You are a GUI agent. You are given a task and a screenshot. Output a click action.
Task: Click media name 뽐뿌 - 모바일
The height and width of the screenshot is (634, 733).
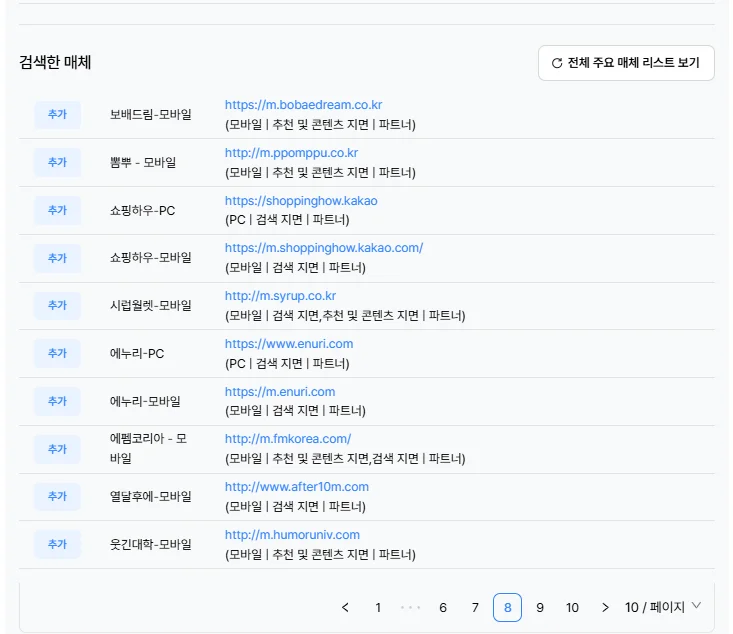pyautogui.click(x=143, y=162)
